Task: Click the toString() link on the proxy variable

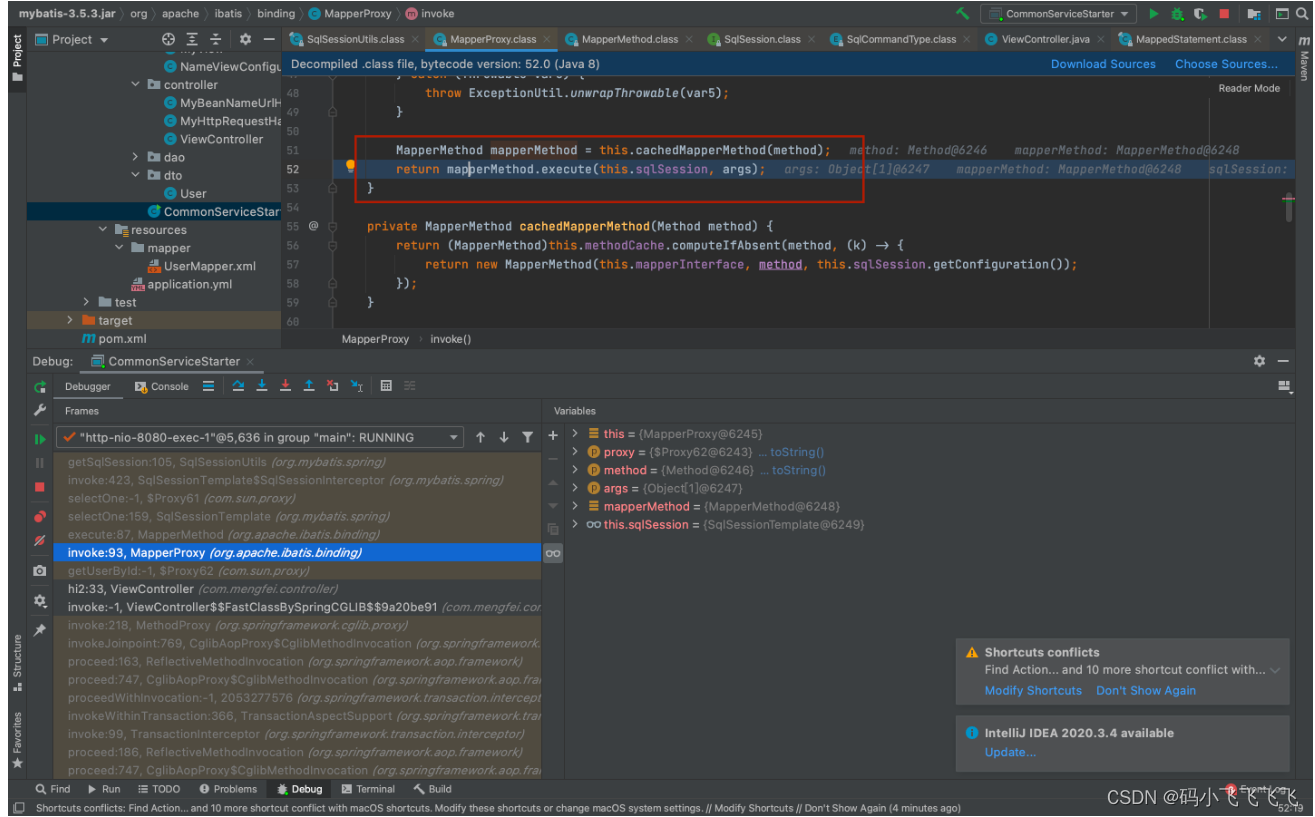Action: pos(797,452)
